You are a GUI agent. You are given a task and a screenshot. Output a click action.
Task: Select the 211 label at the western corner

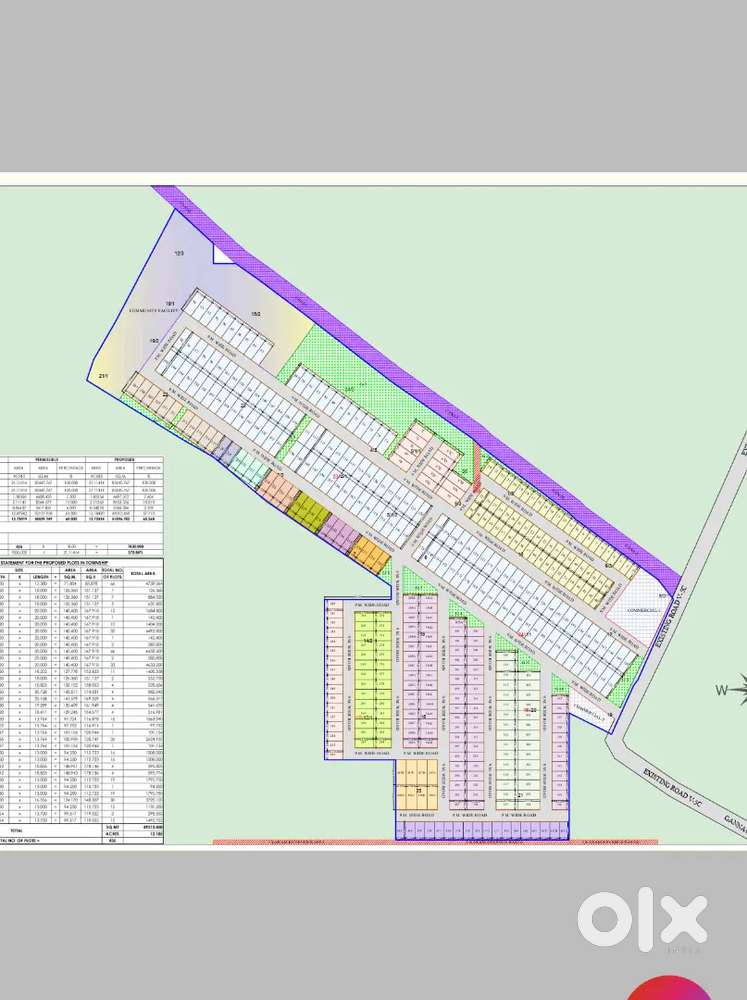click(103, 377)
